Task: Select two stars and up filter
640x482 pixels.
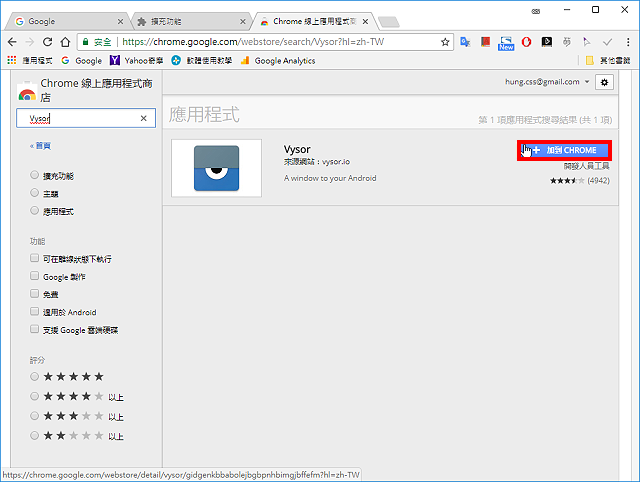Action: pyautogui.click(x=34, y=435)
